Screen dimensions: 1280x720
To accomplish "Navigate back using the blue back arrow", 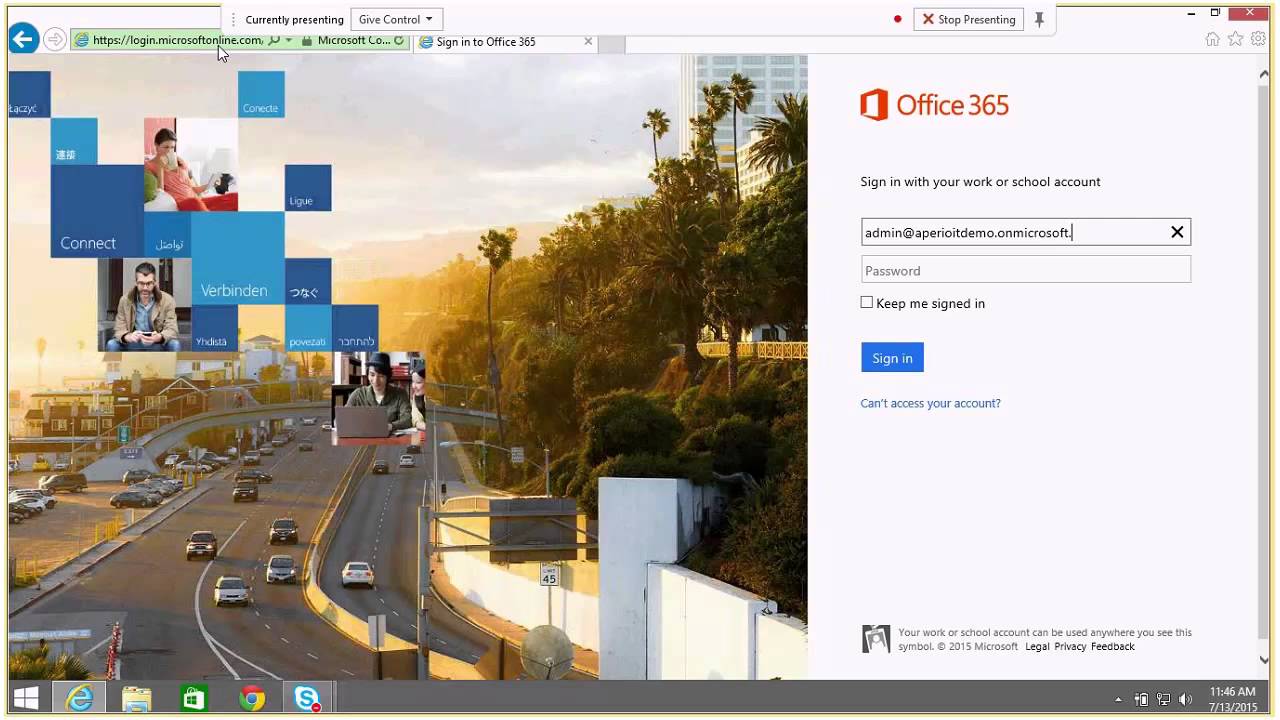I will [22, 39].
